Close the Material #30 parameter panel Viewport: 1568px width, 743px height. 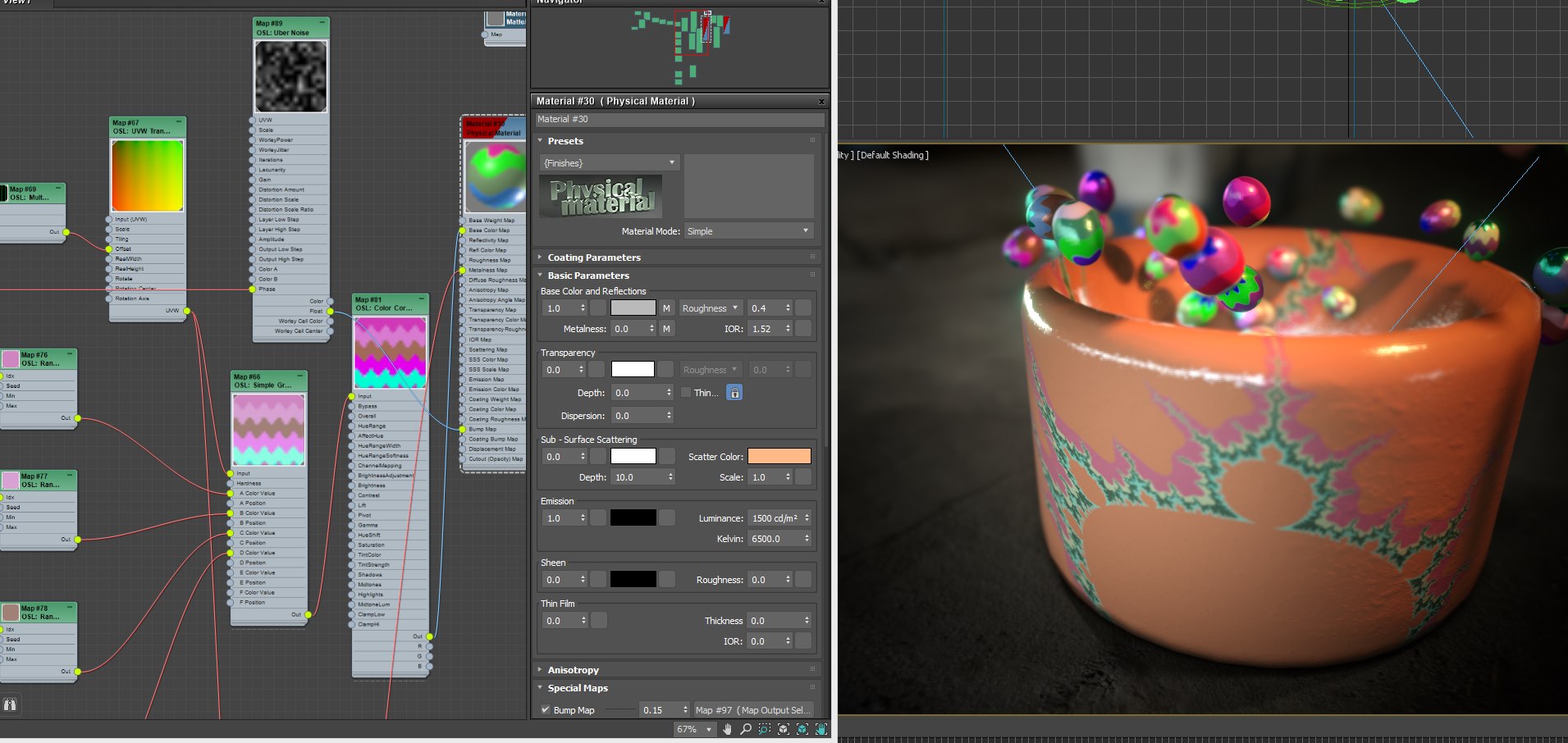pos(821,102)
